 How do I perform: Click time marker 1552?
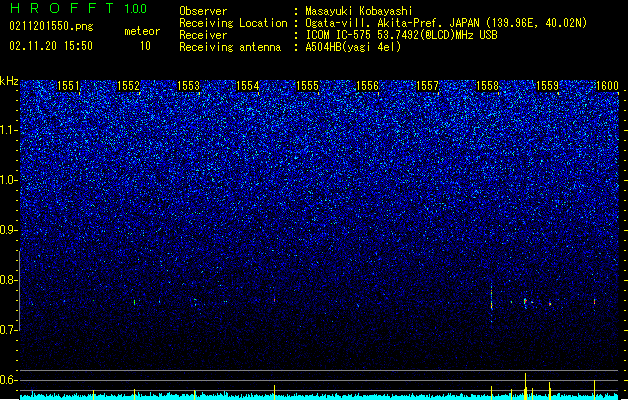point(128,86)
